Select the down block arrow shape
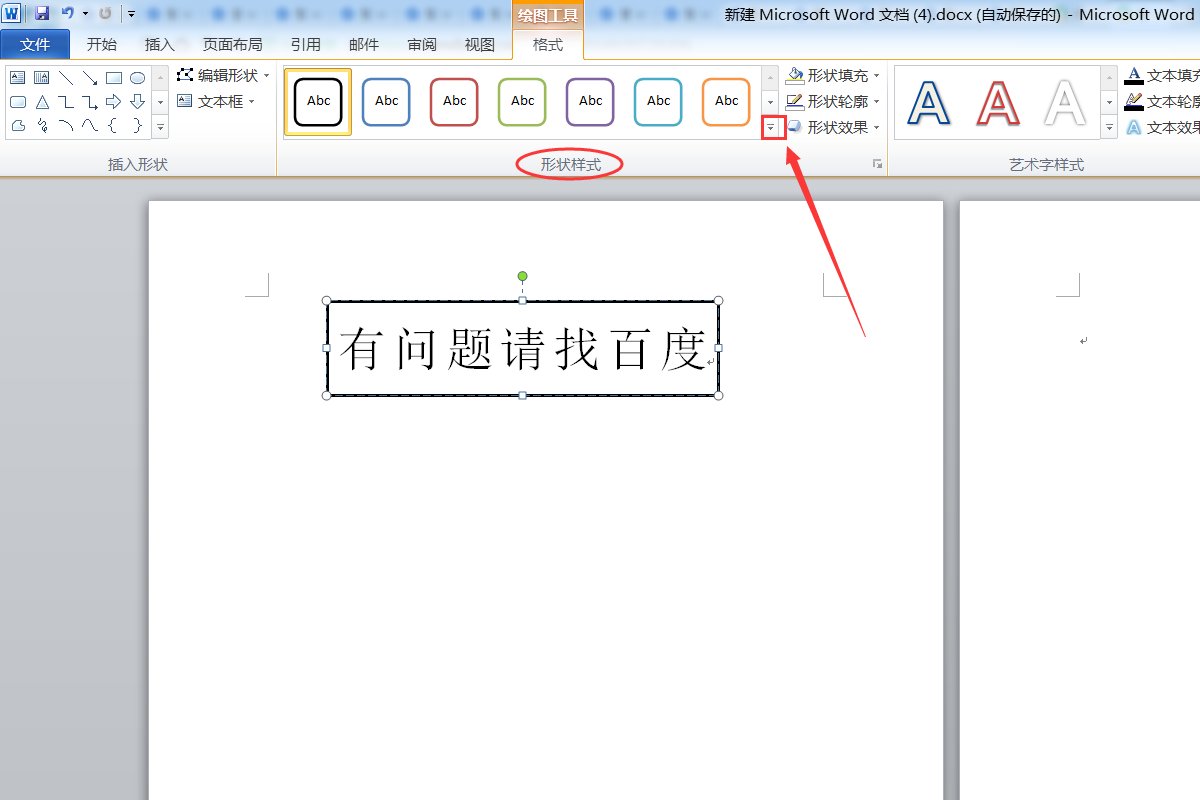Viewport: 1200px width, 800px height. [138, 101]
